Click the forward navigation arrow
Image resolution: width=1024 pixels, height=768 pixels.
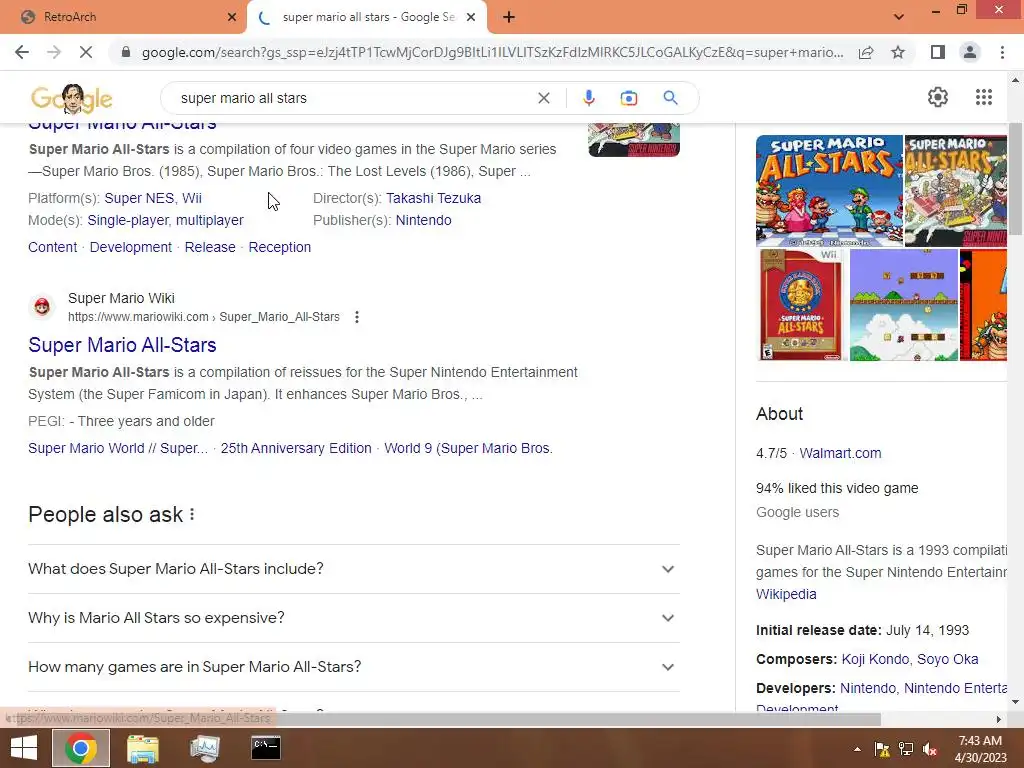[x=54, y=52]
